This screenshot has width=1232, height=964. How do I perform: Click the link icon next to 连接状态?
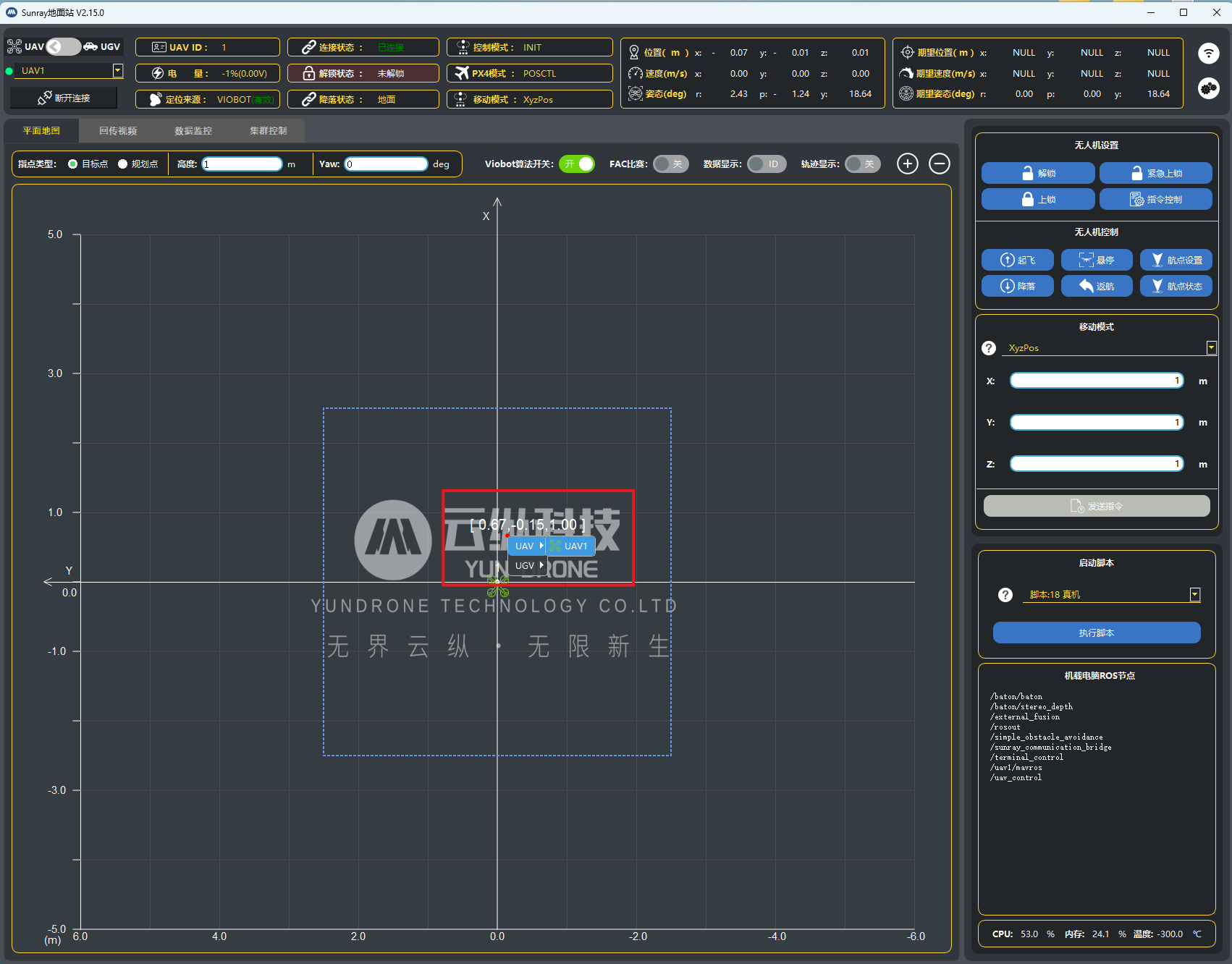[309, 47]
